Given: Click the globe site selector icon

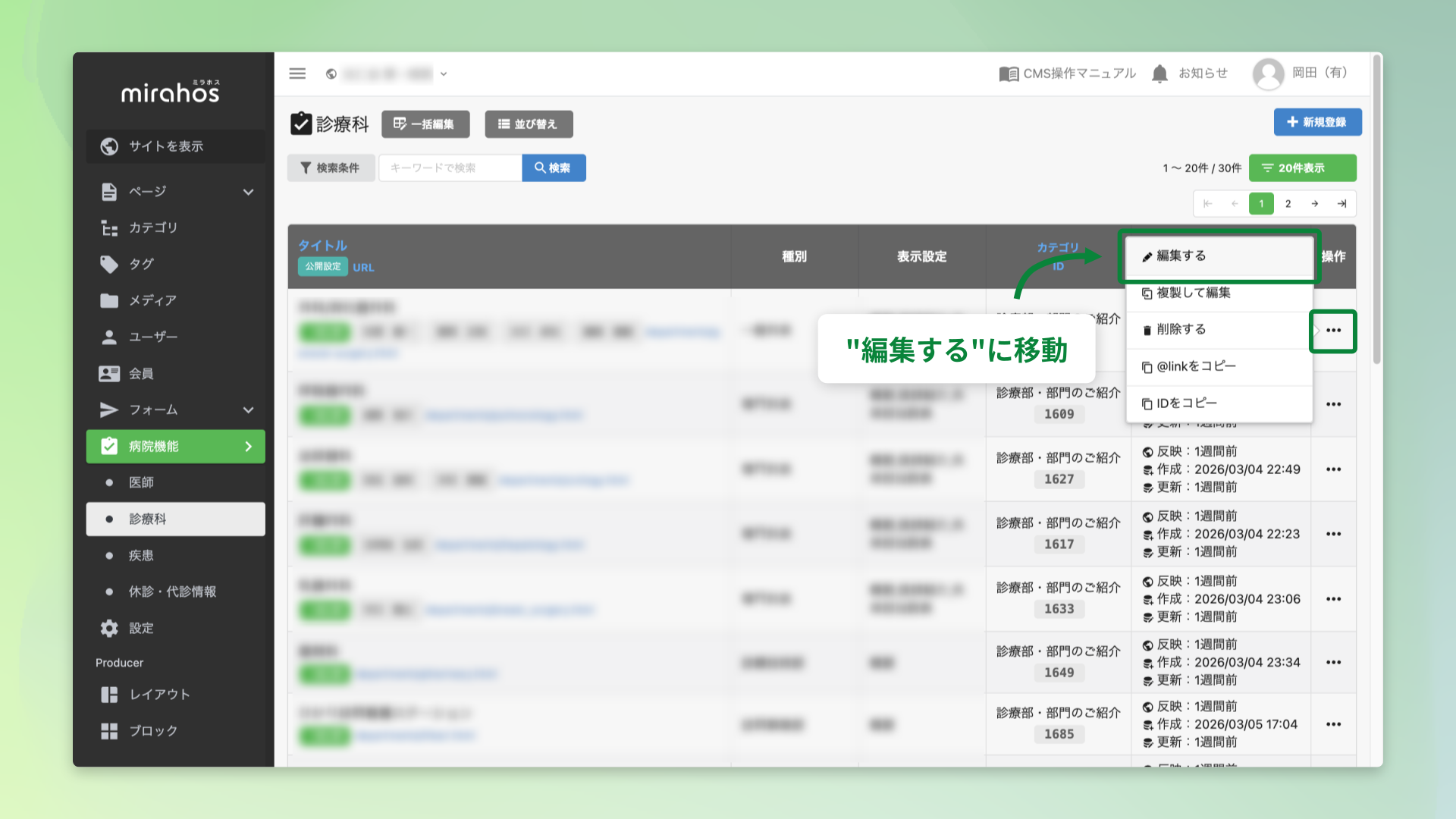Looking at the screenshot, I should tap(331, 74).
